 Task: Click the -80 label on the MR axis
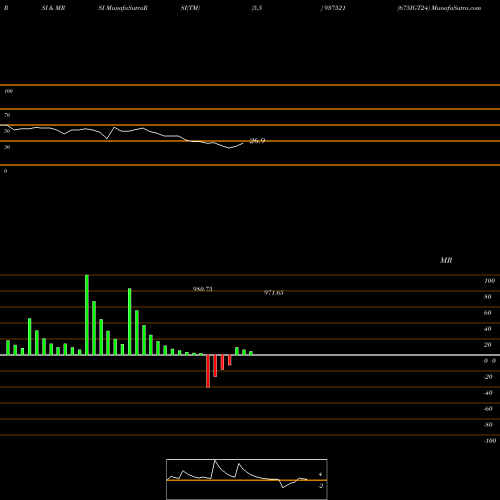pos(488,425)
